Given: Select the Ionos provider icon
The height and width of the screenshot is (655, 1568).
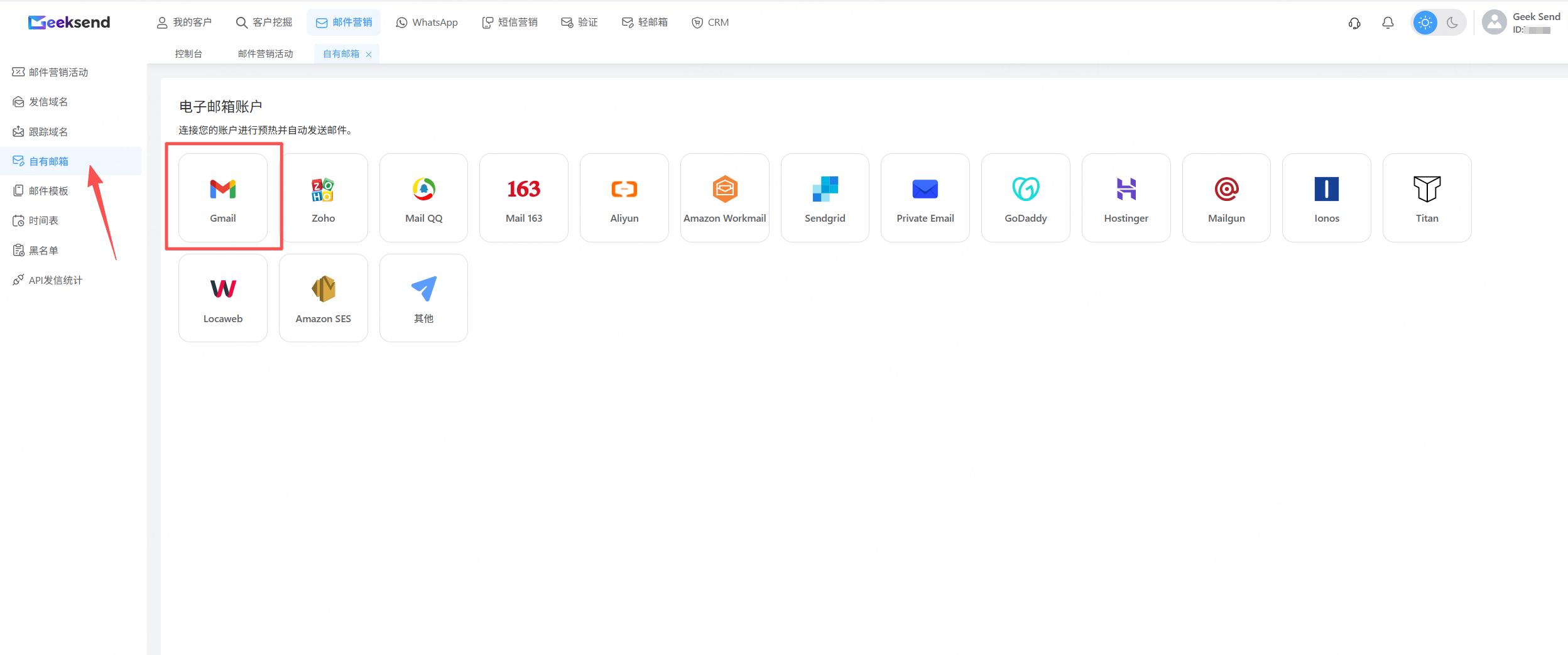Looking at the screenshot, I should [x=1327, y=189].
